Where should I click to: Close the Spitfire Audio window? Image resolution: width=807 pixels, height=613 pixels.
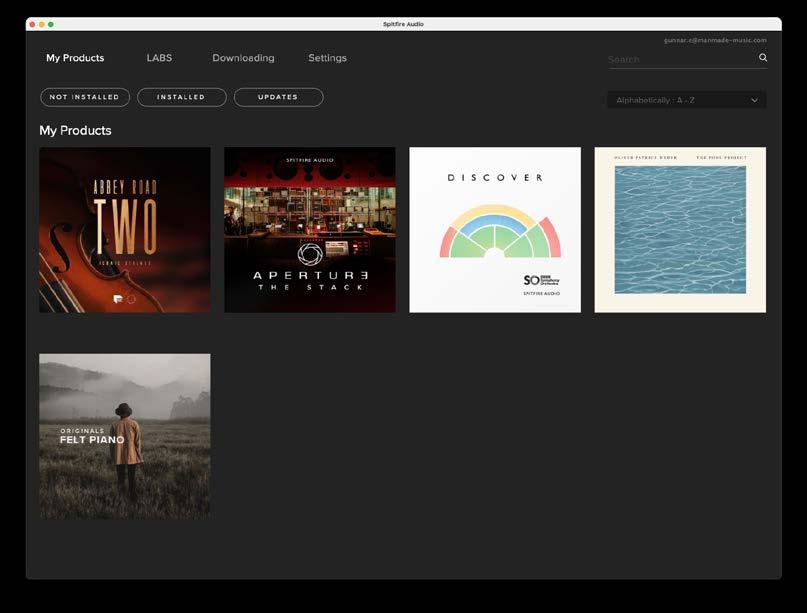coord(32,24)
